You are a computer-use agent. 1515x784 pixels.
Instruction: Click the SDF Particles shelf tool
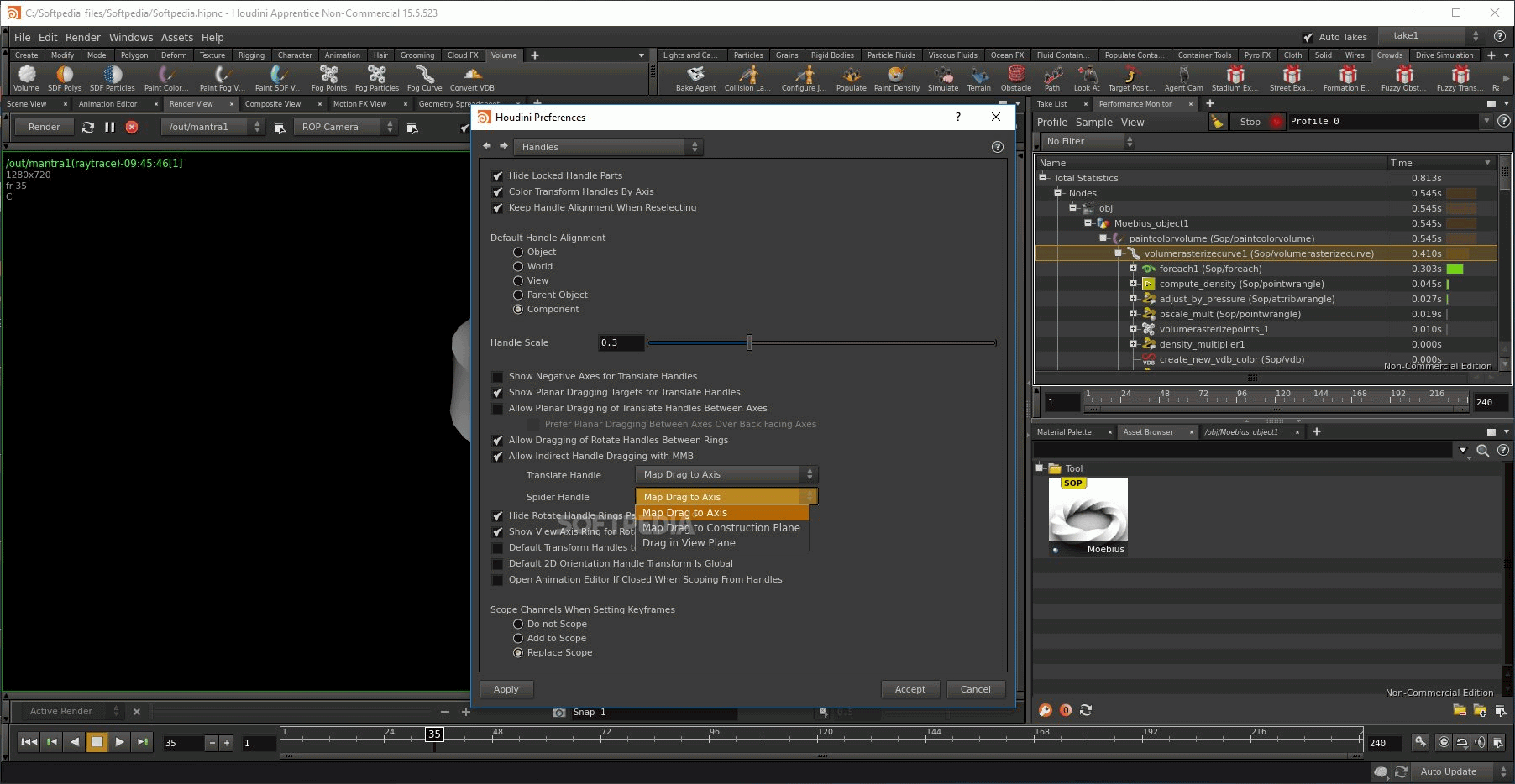112,77
